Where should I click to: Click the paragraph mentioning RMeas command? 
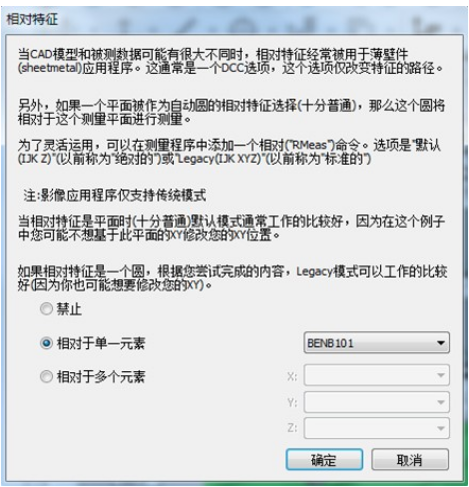point(229,152)
